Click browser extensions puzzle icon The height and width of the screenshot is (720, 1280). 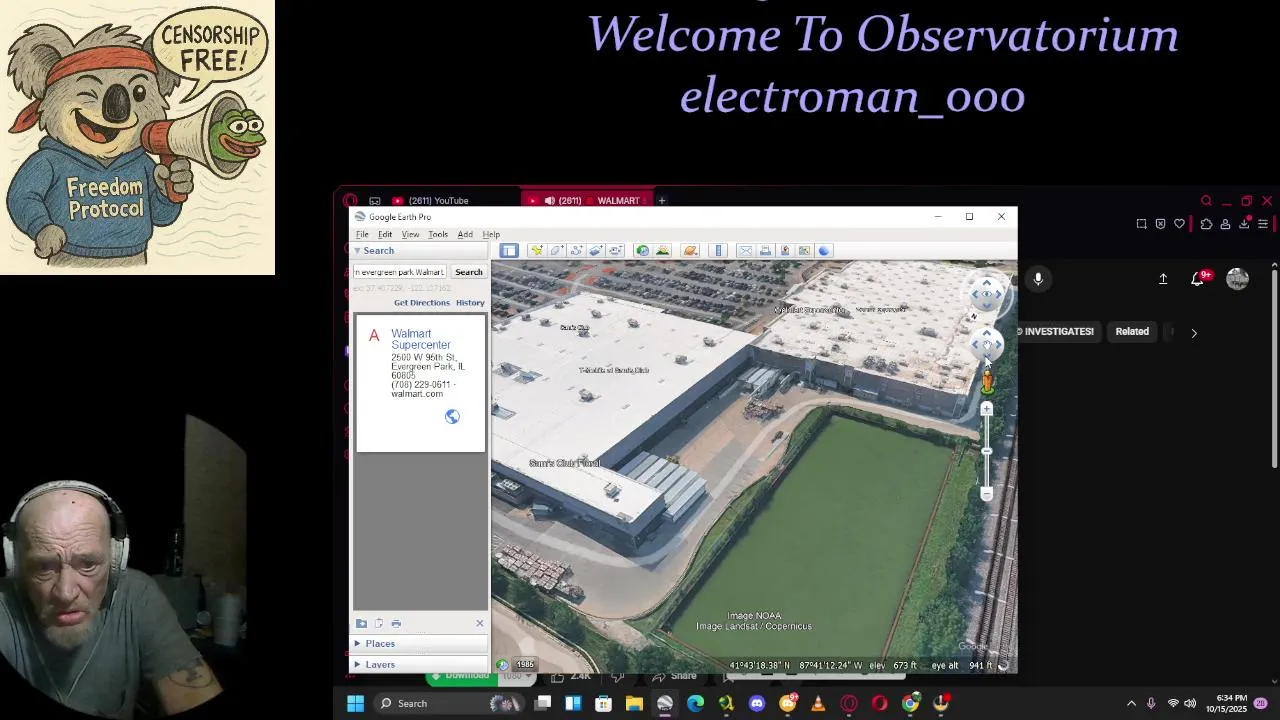1206,224
